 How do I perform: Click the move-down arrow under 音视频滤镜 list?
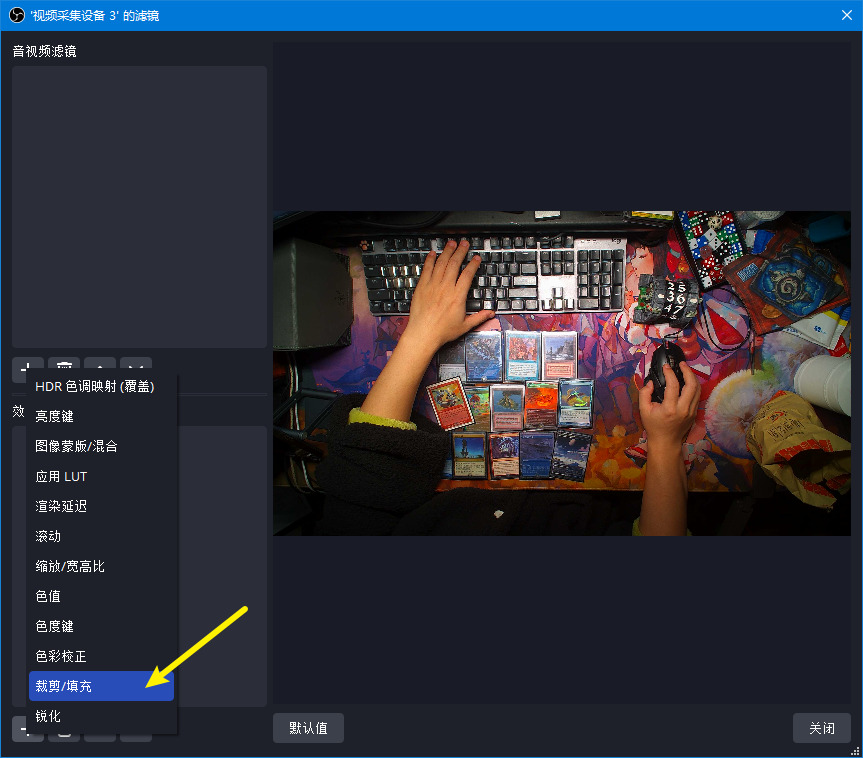click(136, 365)
